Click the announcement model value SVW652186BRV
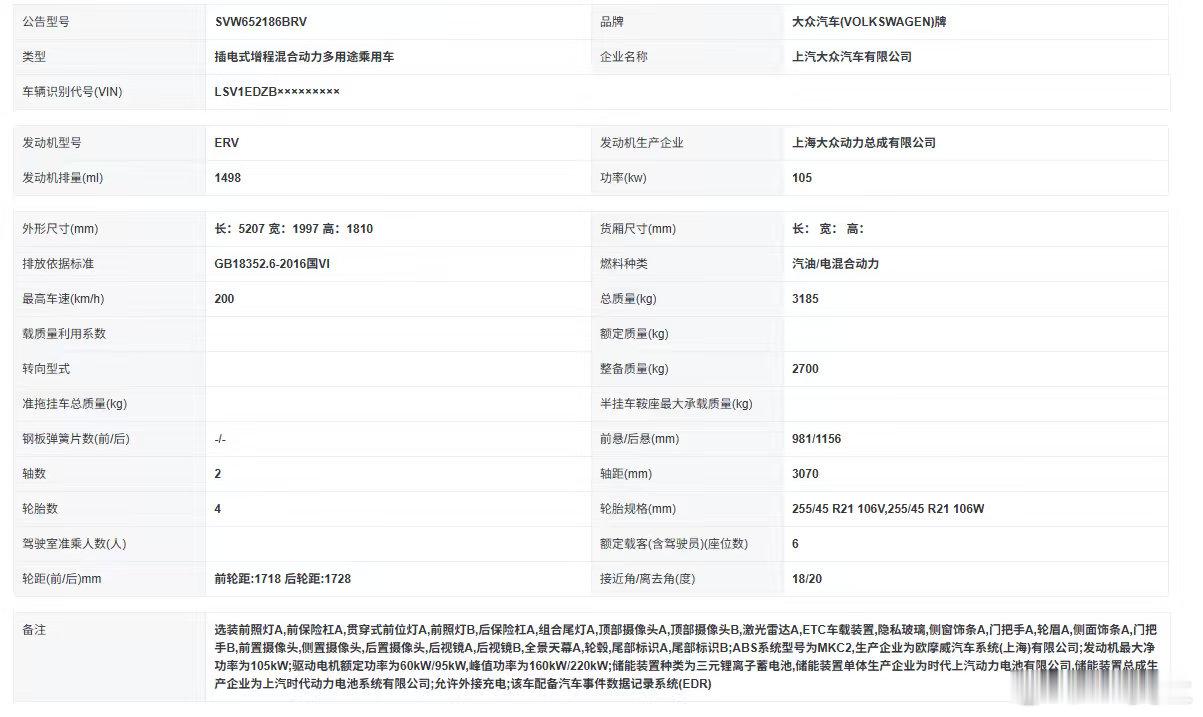This screenshot has width=1203, height=717. tap(262, 21)
